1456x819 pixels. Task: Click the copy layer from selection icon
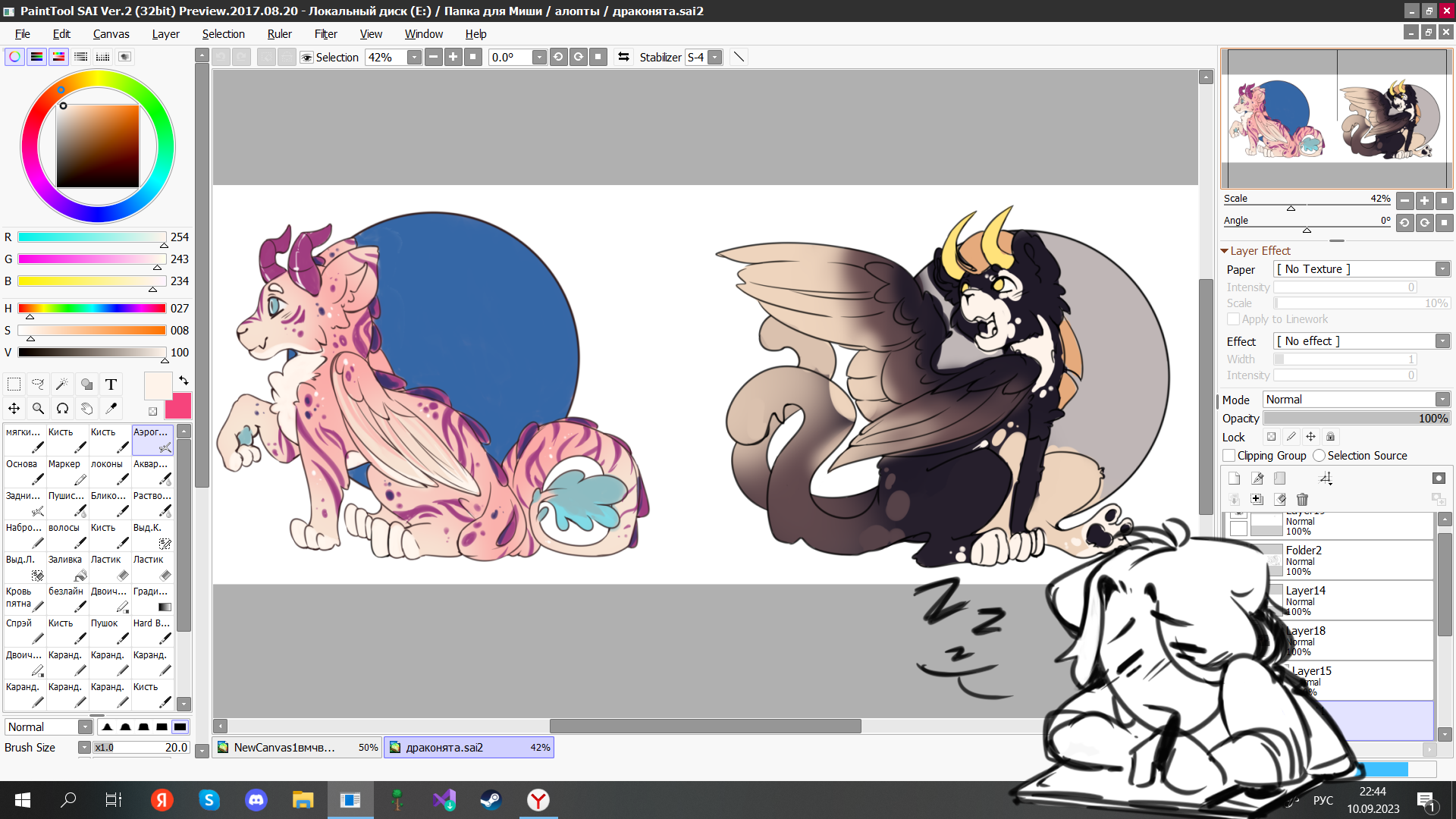(1257, 499)
